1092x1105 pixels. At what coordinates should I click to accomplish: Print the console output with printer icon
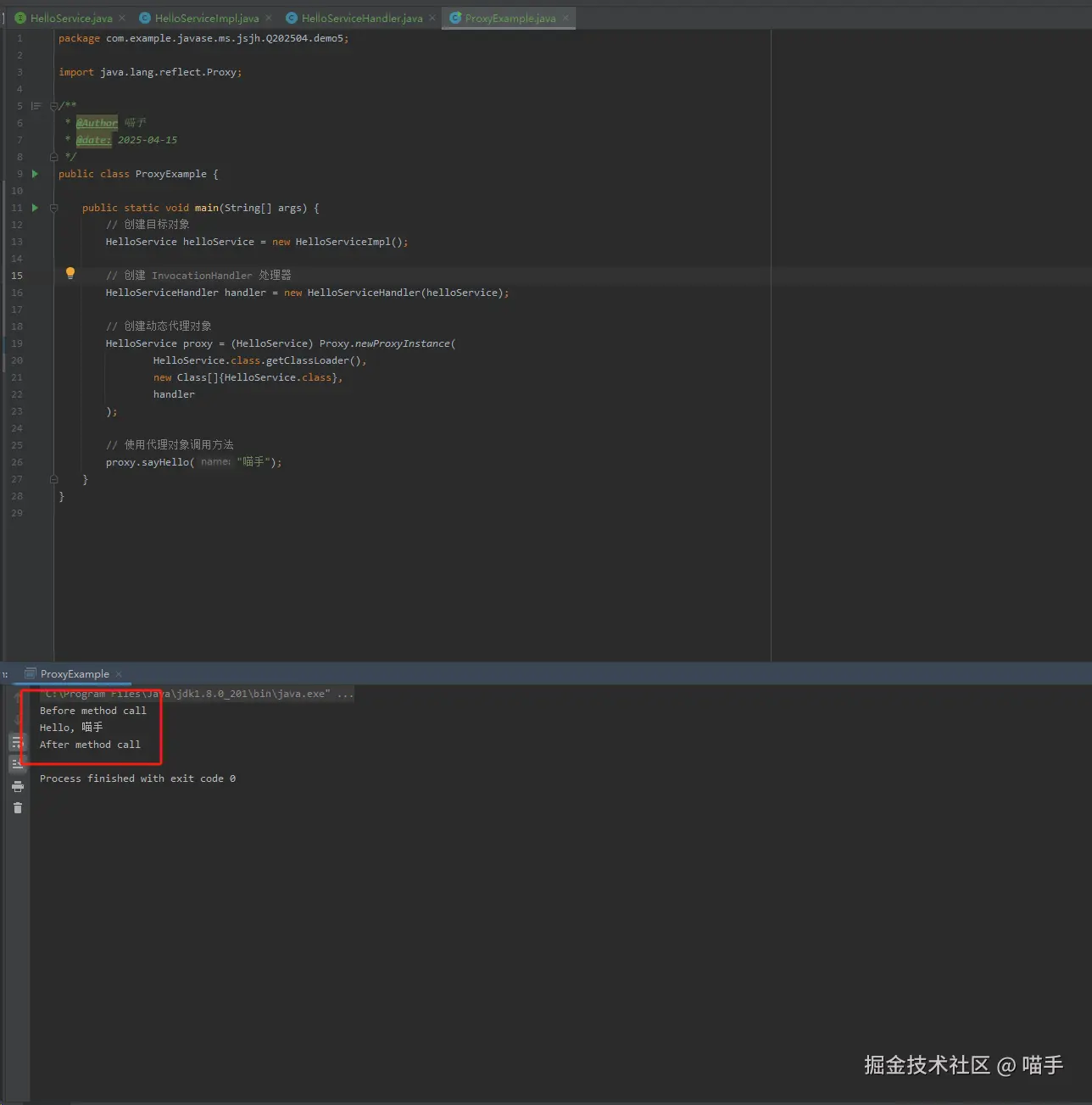18,787
